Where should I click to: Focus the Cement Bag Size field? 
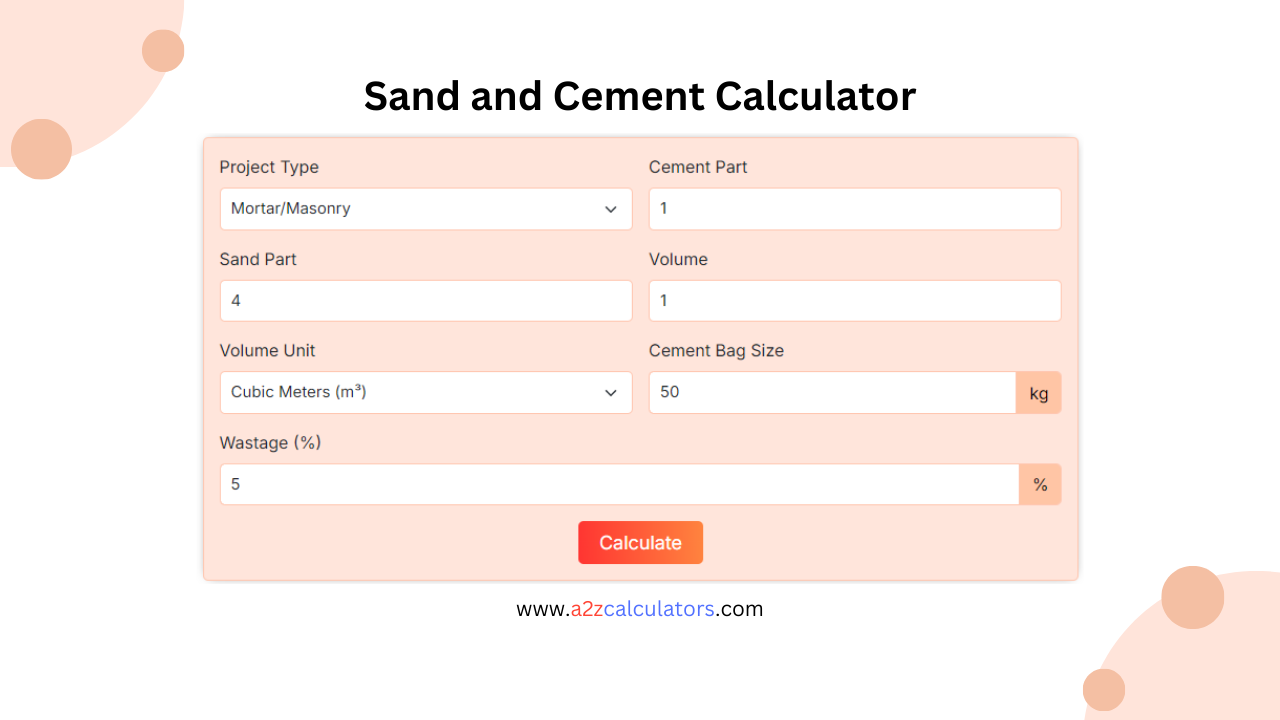coord(832,392)
